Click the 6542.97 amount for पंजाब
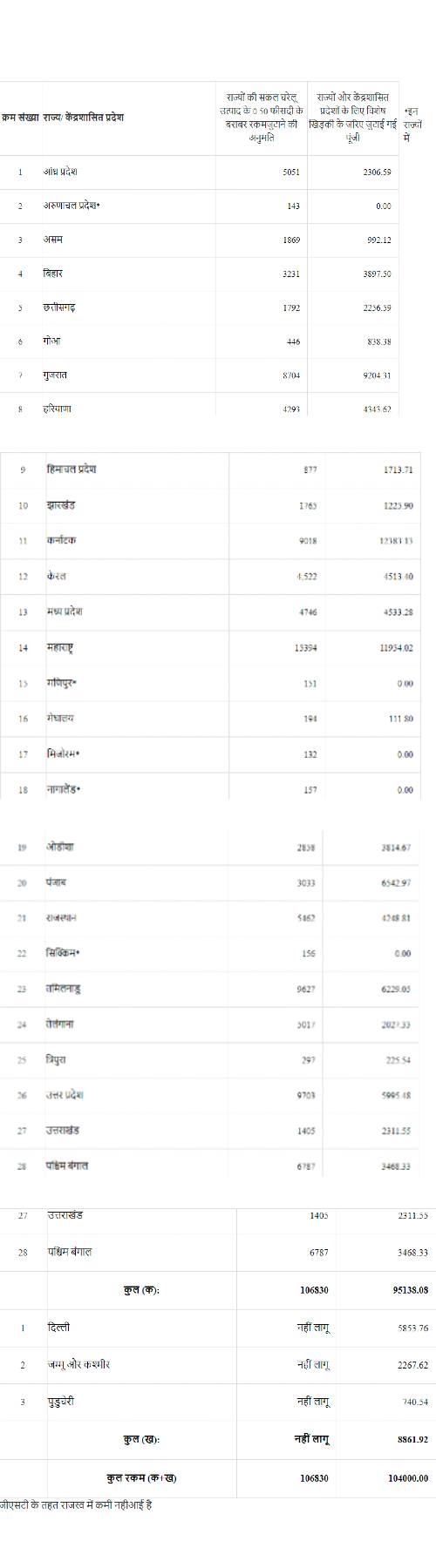 click(396, 883)
